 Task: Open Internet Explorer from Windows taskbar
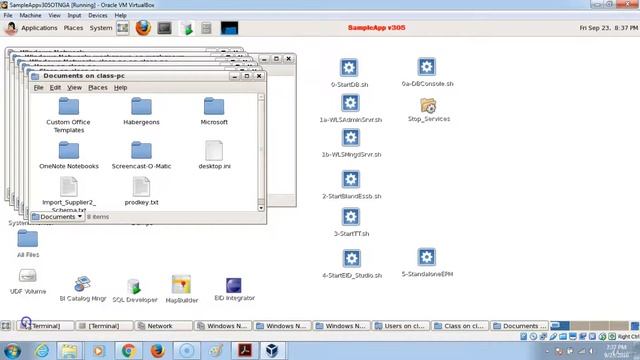click(x=42, y=351)
